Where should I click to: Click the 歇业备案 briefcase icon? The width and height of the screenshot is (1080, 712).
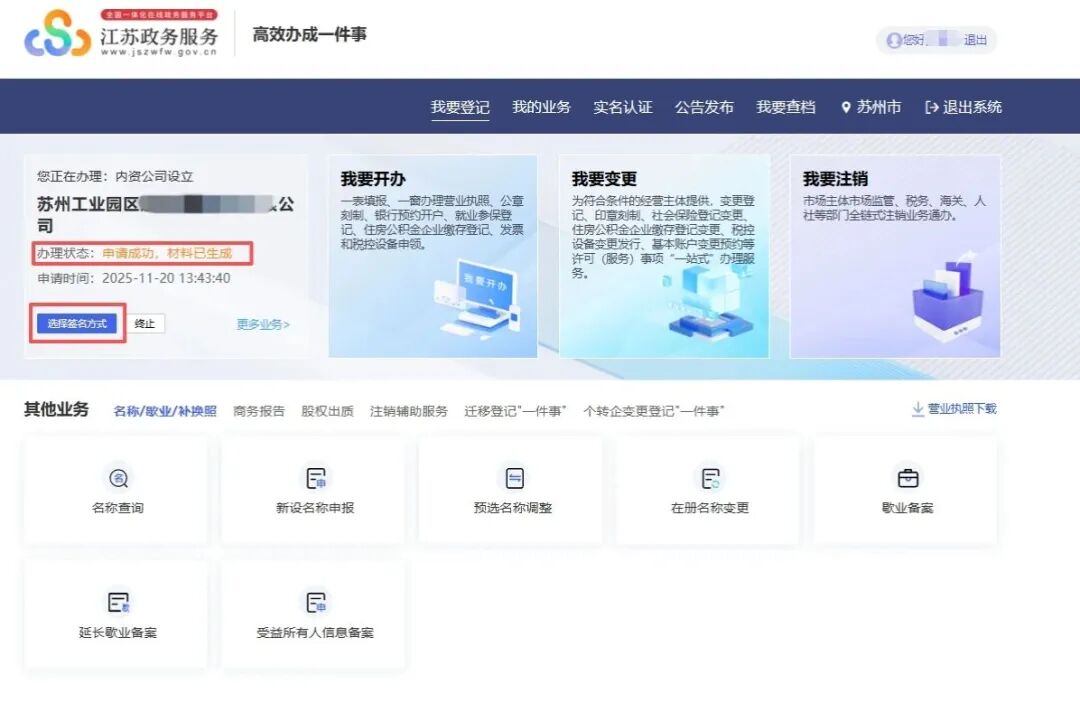tap(908, 478)
